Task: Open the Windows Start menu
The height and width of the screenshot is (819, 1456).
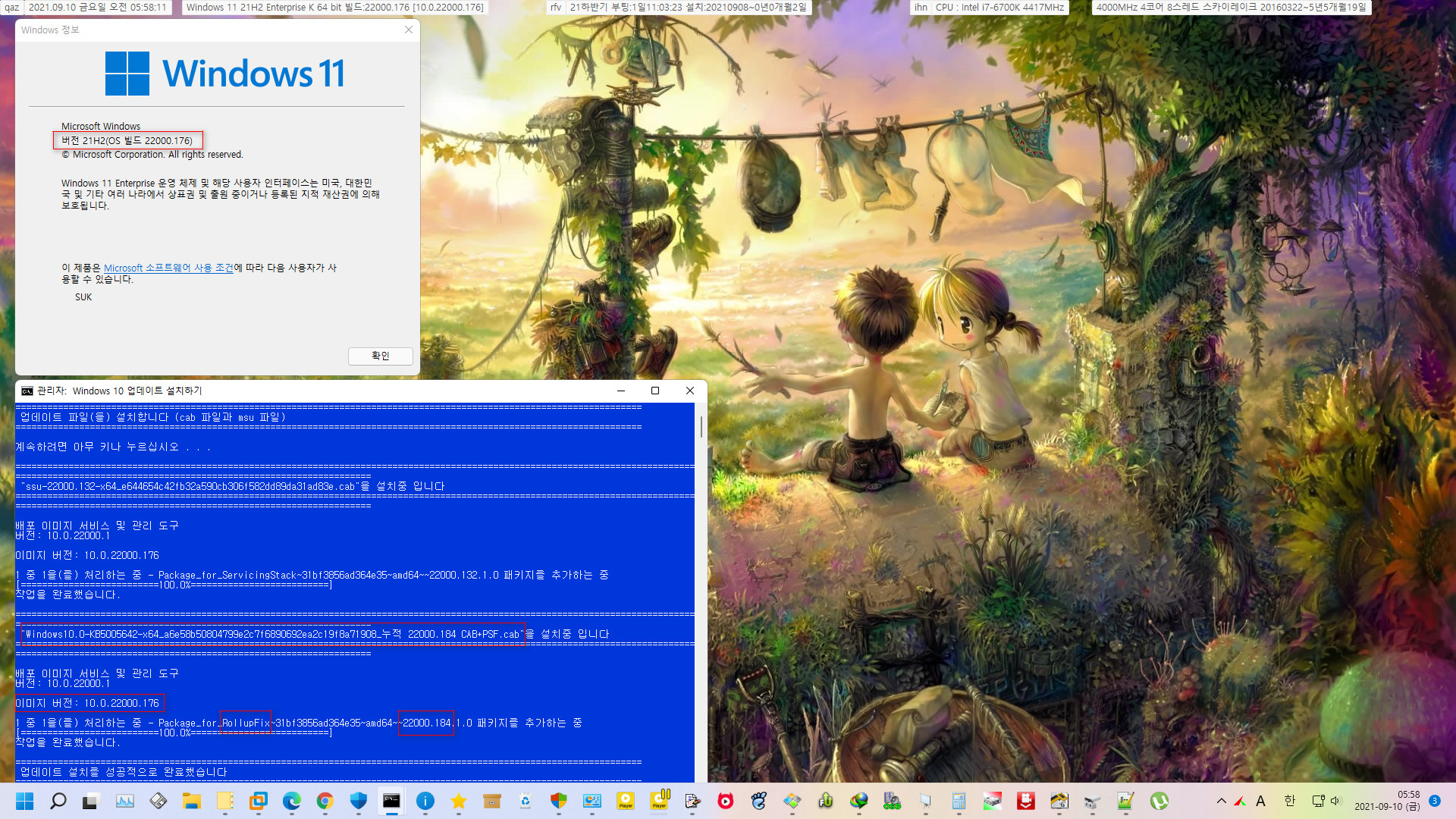Action: (25, 801)
